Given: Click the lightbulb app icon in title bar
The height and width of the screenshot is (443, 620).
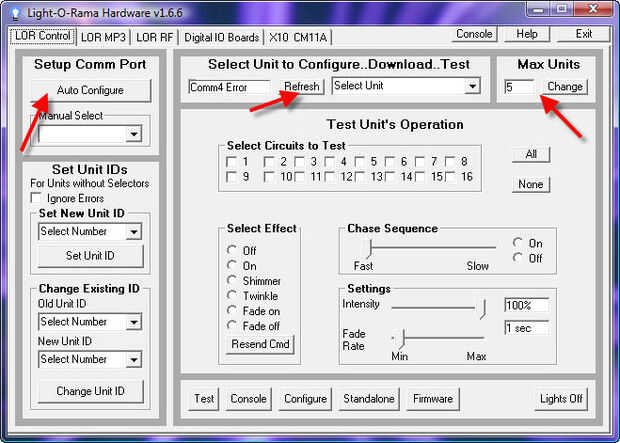Looking at the screenshot, I should pyautogui.click(x=15, y=13).
